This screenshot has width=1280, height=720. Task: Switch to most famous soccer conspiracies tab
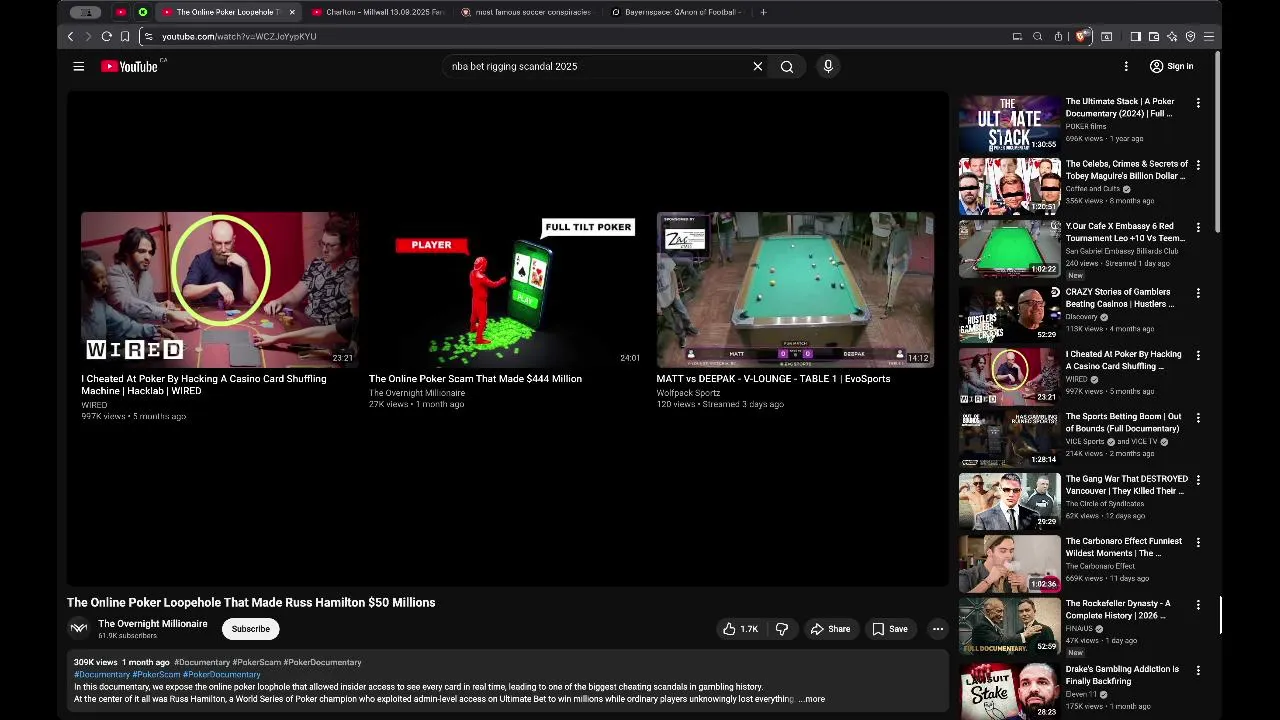(x=525, y=12)
